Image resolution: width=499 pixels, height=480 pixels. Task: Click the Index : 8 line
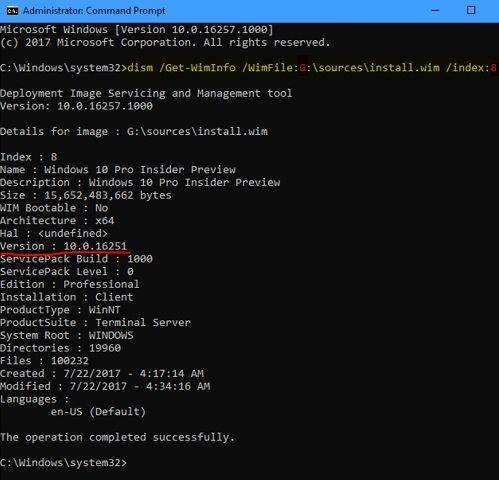pos(29,157)
